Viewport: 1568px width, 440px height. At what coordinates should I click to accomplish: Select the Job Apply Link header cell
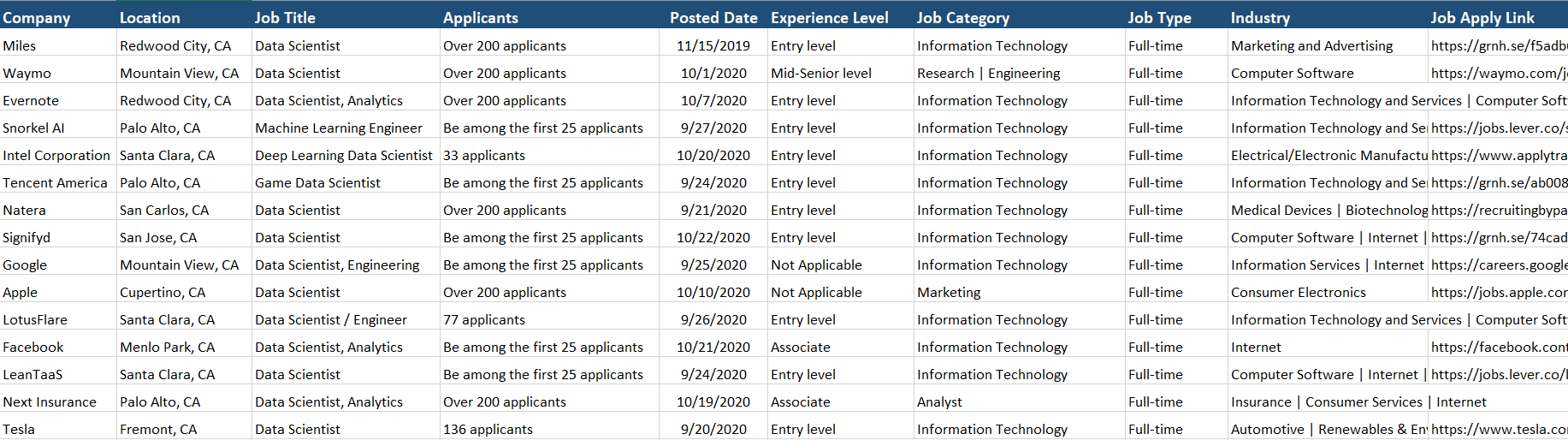point(1498,17)
